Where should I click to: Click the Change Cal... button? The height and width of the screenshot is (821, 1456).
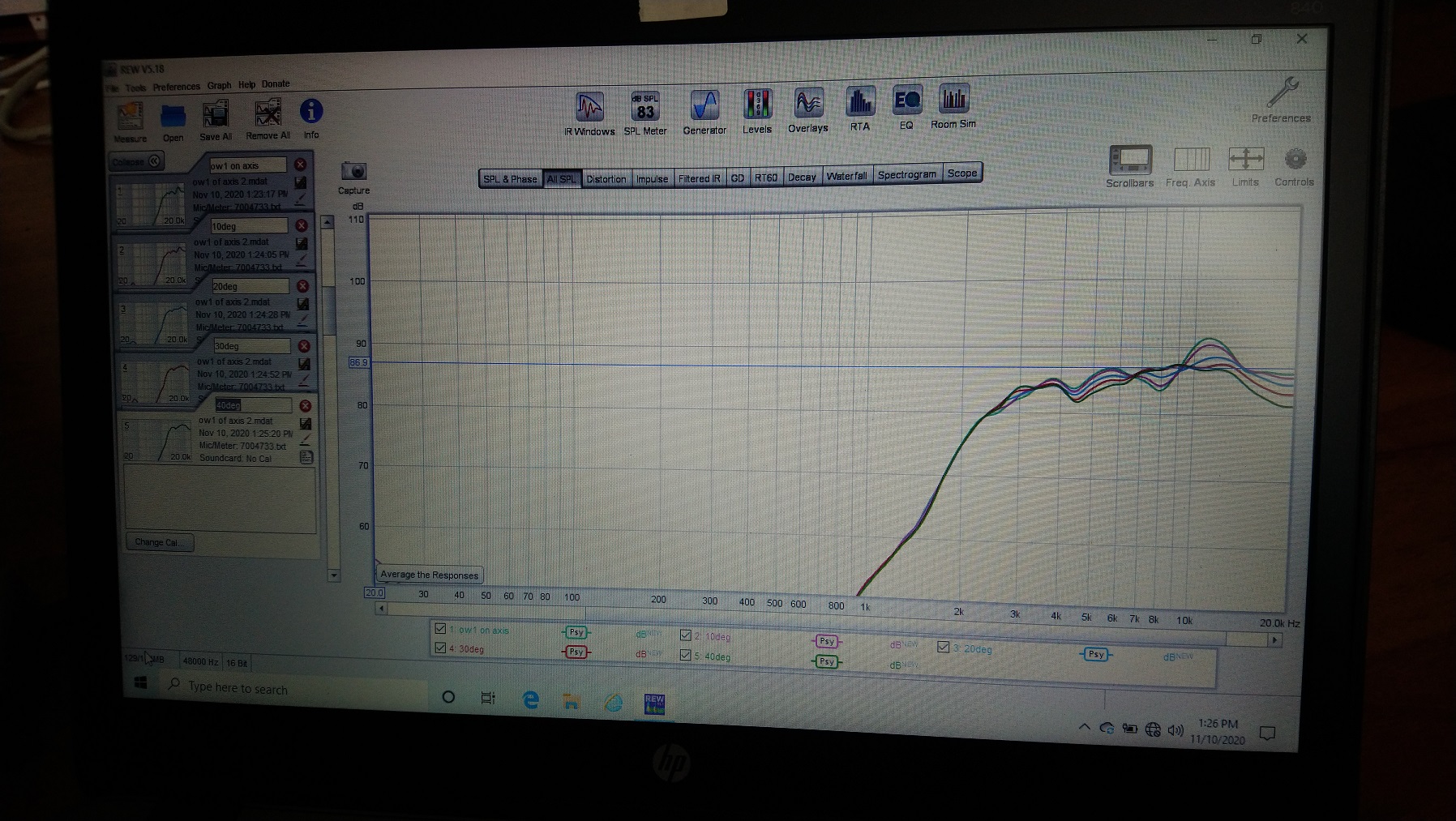click(x=160, y=542)
